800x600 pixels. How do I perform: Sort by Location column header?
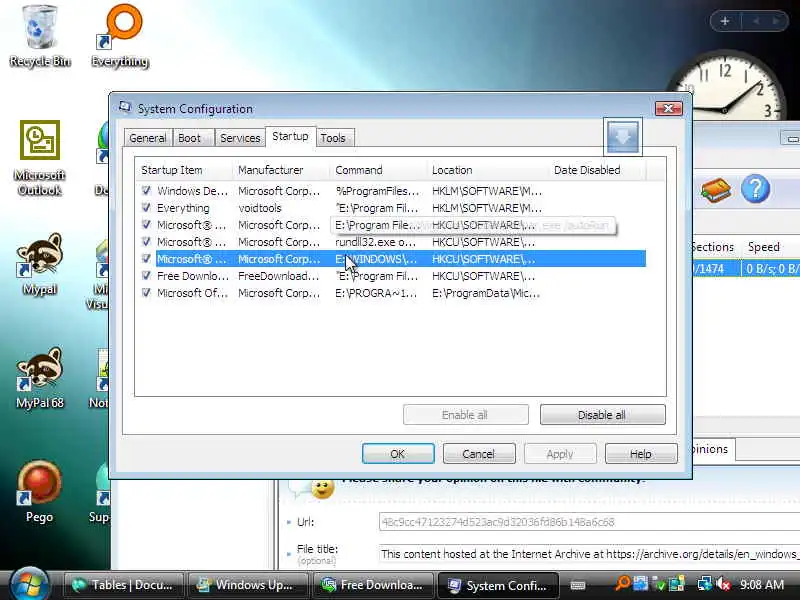[487, 170]
